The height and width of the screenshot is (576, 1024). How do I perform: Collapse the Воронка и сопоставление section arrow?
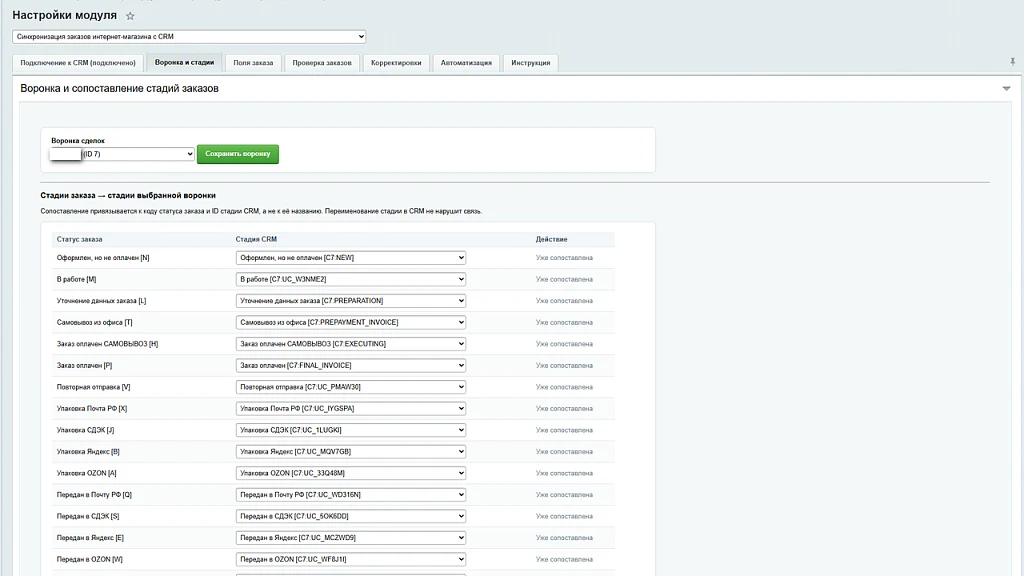[1006, 88]
